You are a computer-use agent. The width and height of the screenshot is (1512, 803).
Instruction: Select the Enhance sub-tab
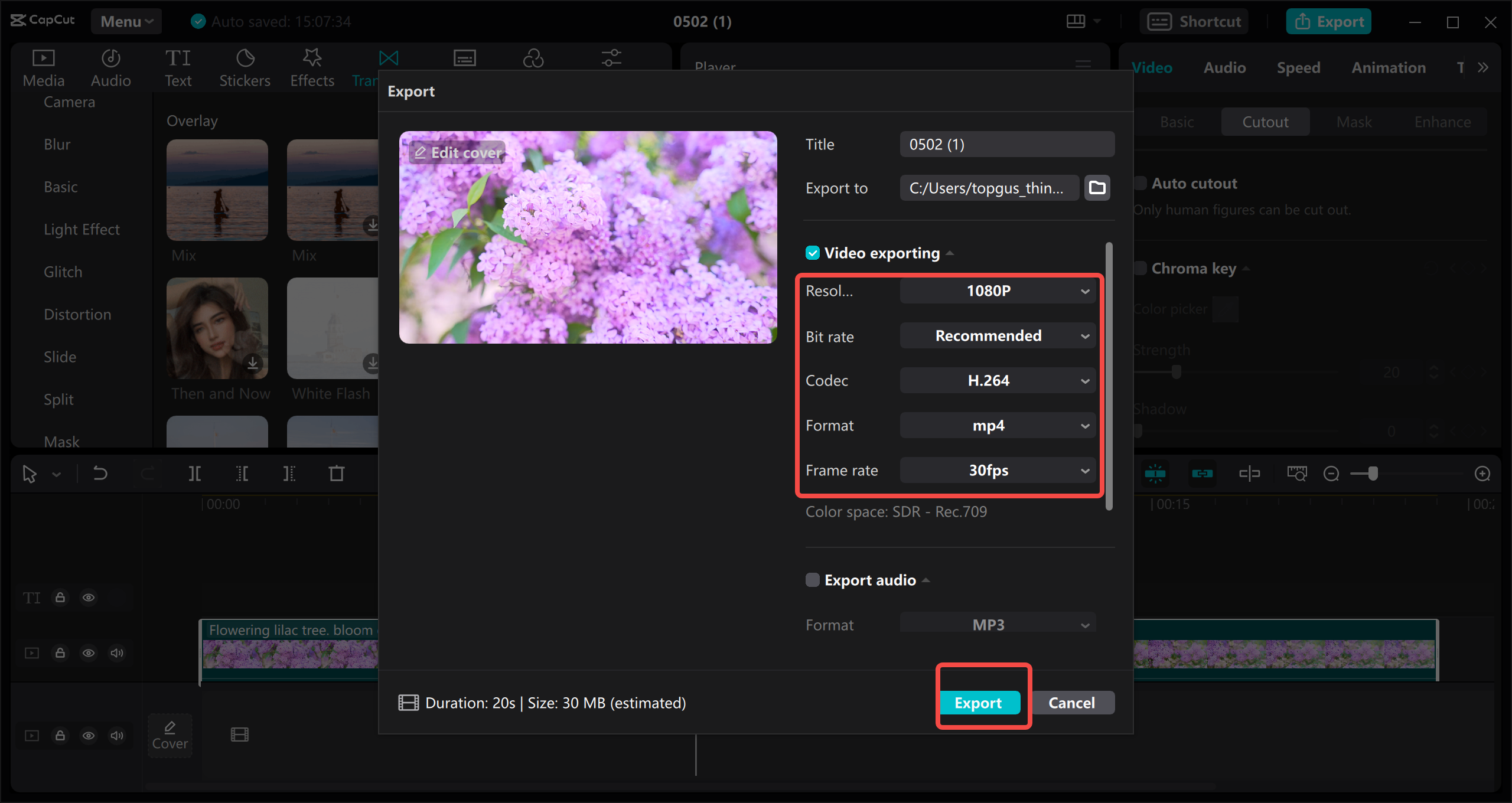(1442, 122)
